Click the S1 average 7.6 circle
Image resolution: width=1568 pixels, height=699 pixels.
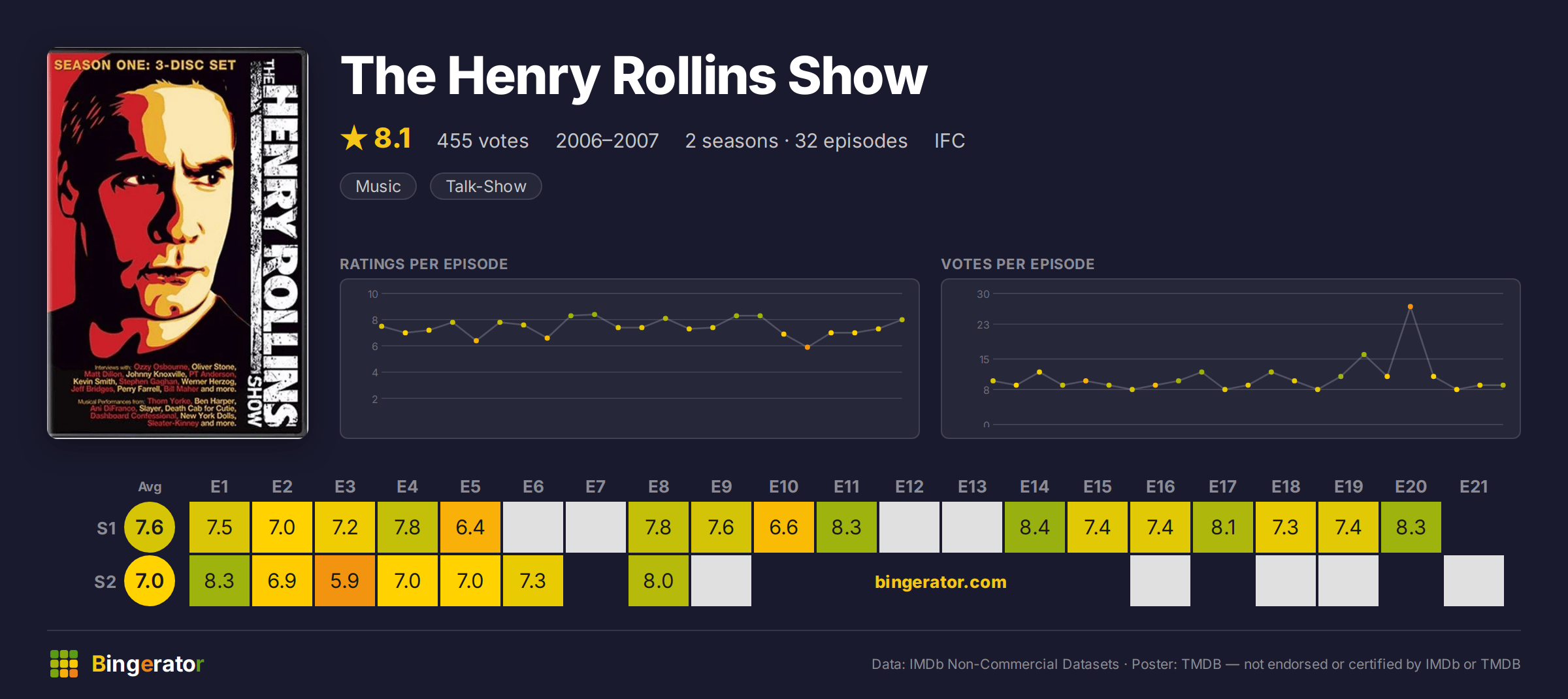tap(150, 527)
